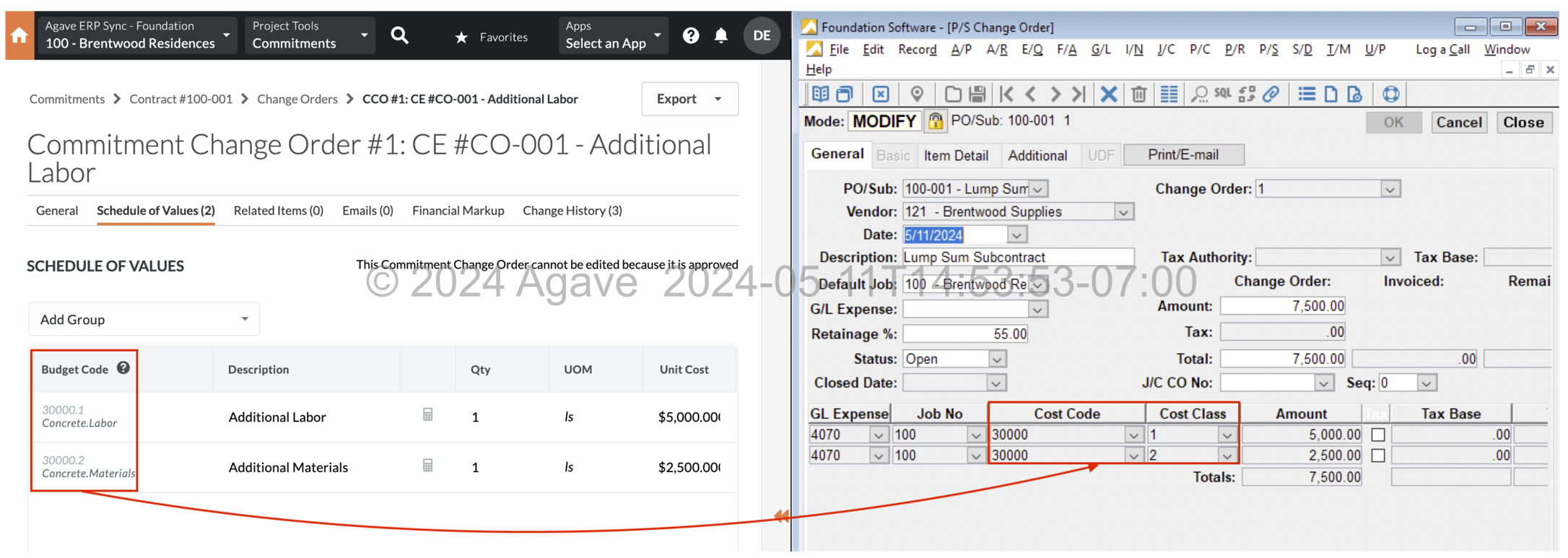The image size is (1568, 558).
Task: Click the location pin toolbar icon
Action: [x=917, y=94]
